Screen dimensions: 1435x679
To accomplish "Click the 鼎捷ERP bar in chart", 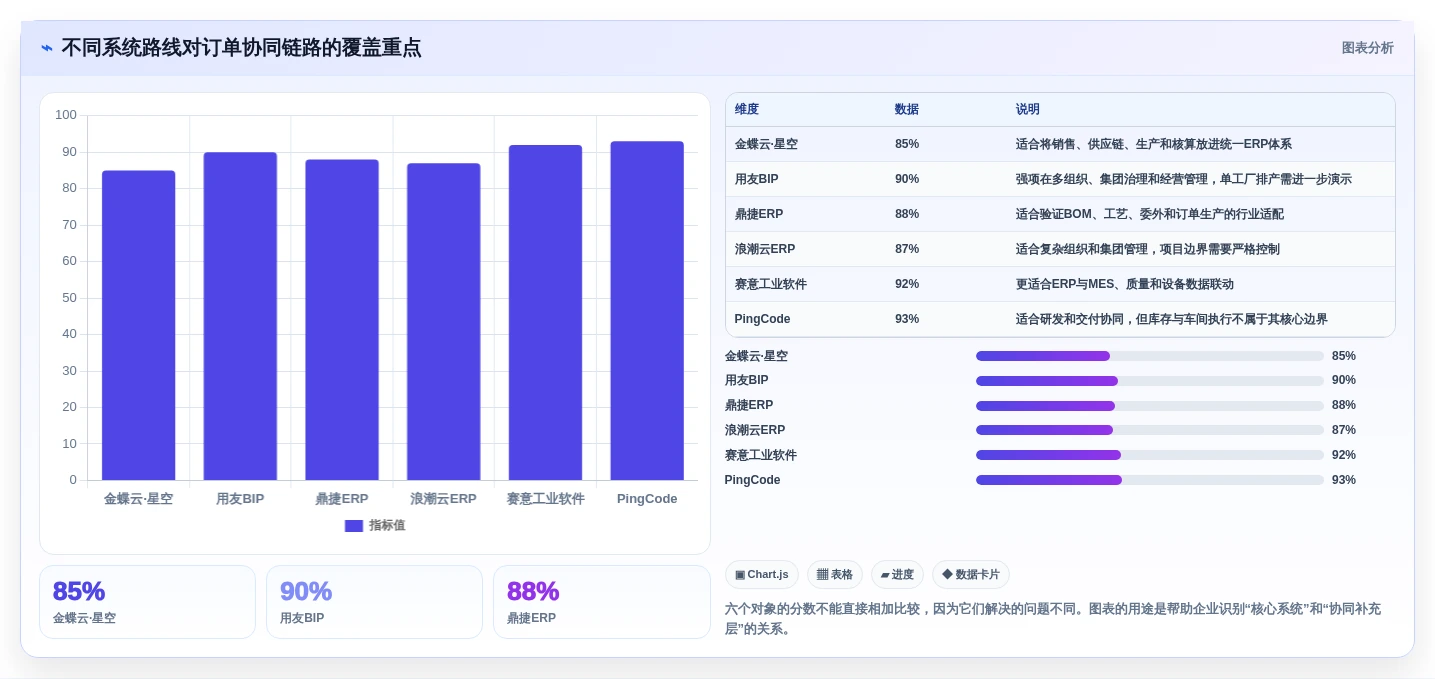I will click(x=342, y=320).
